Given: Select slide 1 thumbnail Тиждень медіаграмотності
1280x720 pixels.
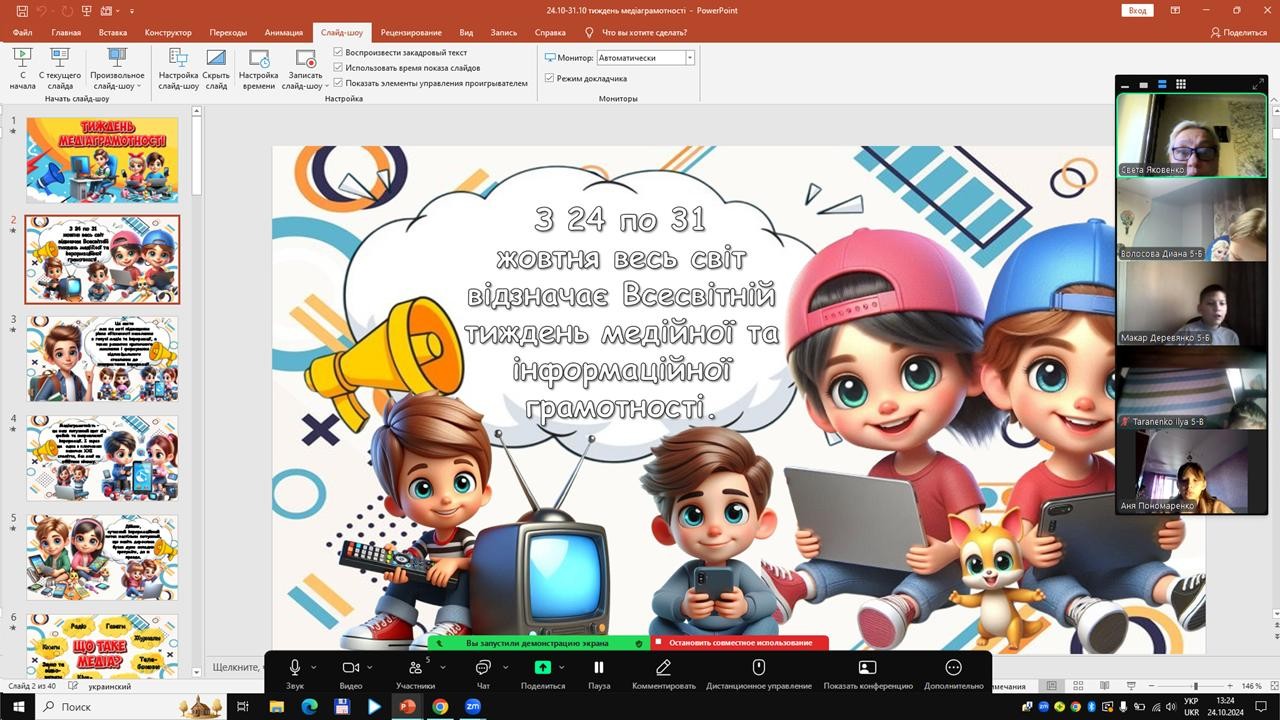Looking at the screenshot, I should pyautogui.click(x=102, y=160).
